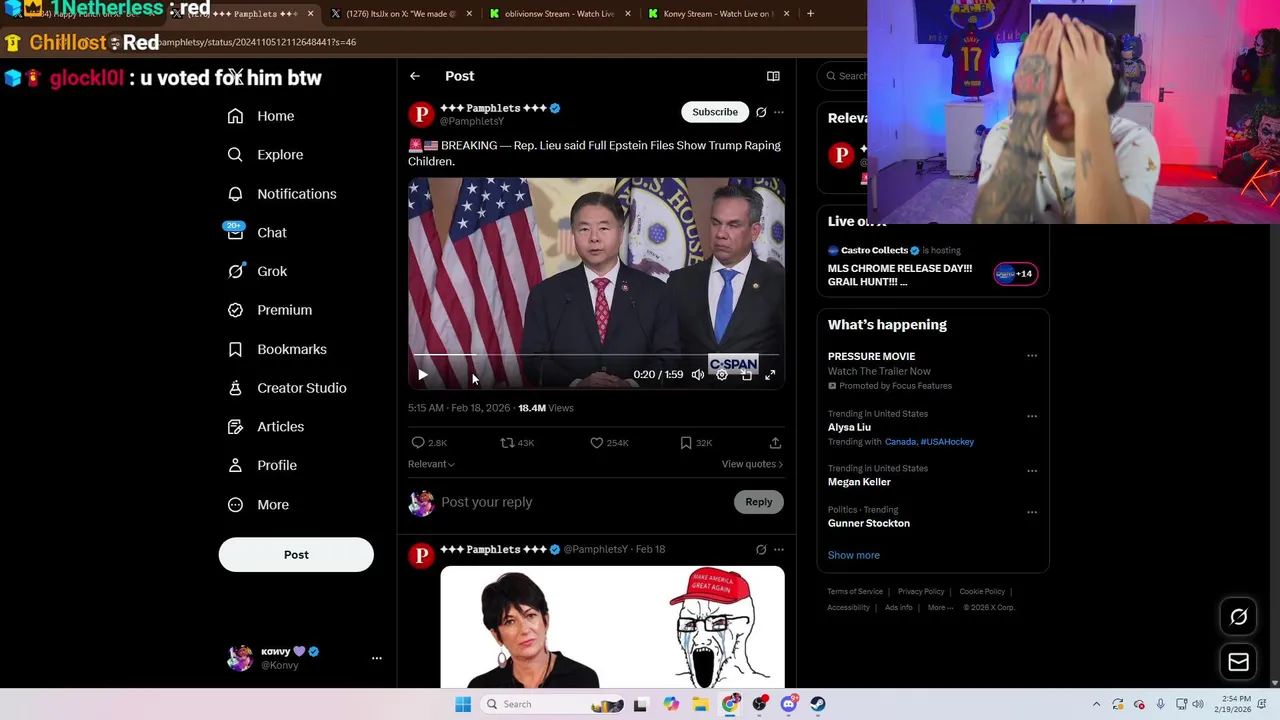Image resolution: width=1280 pixels, height=720 pixels.
Task: Open reader view icon in Post header
Action: 773,76
